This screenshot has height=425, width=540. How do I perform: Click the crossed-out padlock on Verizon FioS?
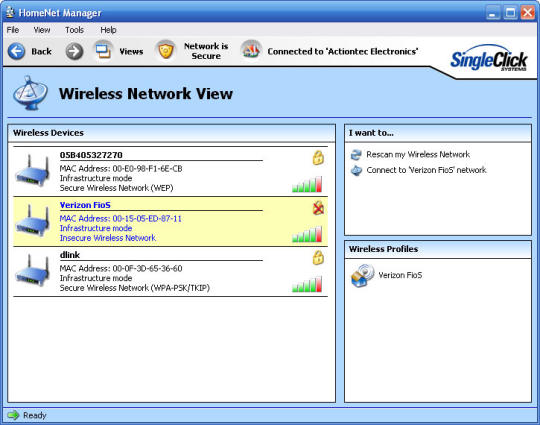(318, 208)
